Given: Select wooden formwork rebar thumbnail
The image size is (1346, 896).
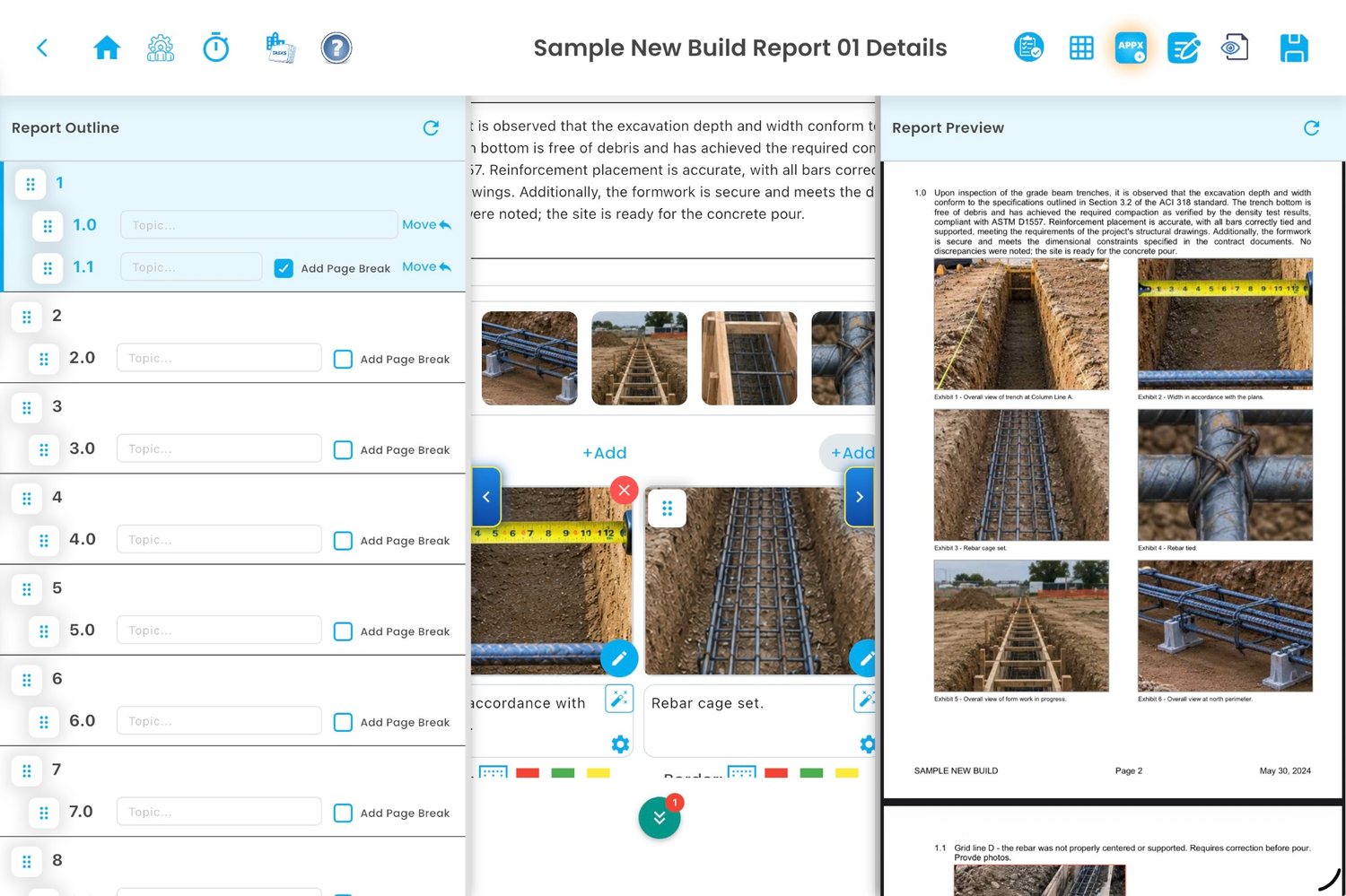Looking at the screenshot, I should [749, 358].
